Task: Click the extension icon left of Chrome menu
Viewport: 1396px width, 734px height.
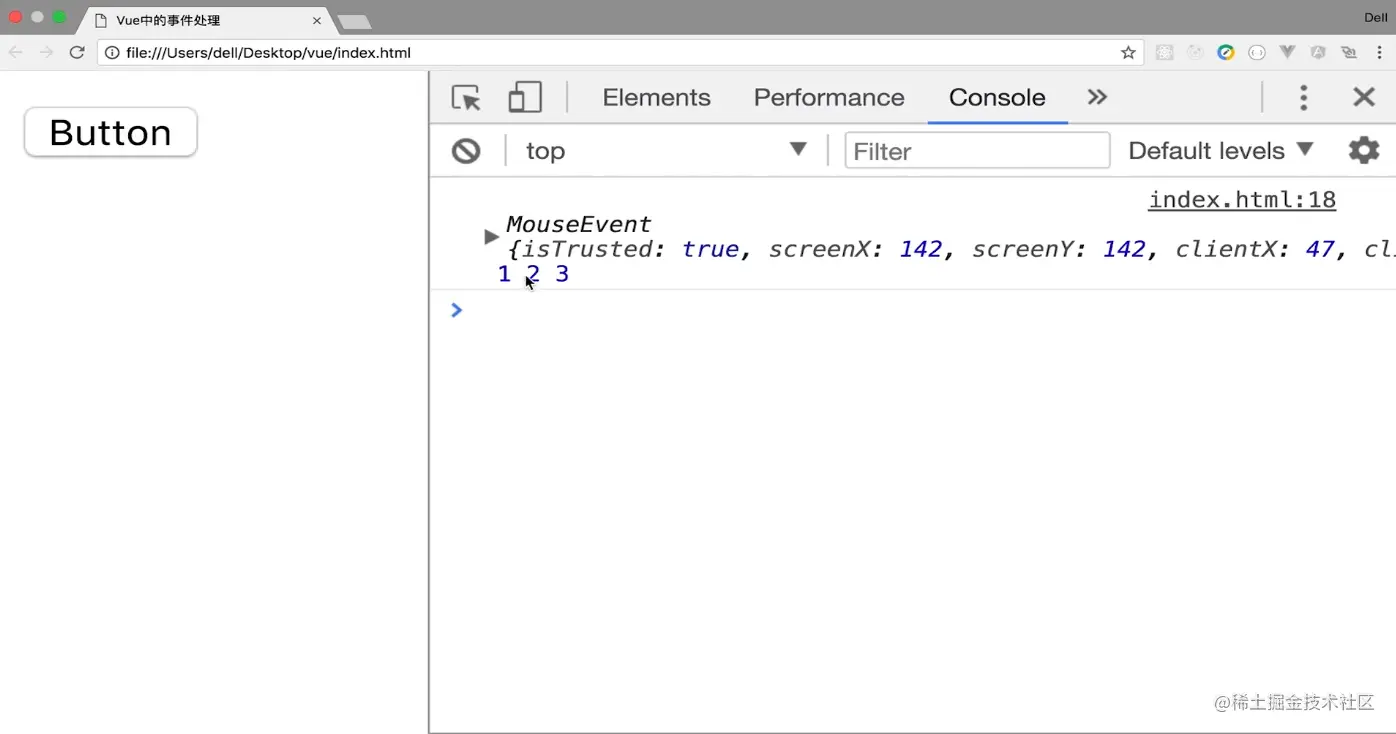Action: (1350, 53)
